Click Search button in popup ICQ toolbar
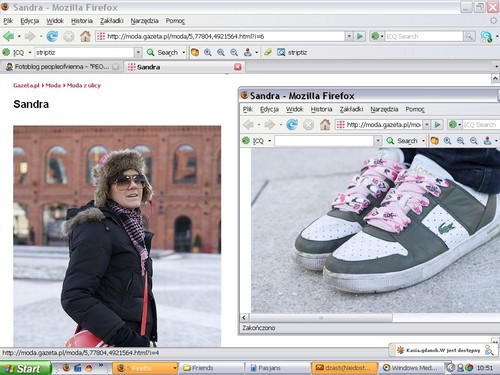The height and width of the screenshot is (375, 500). coord(402,141)
